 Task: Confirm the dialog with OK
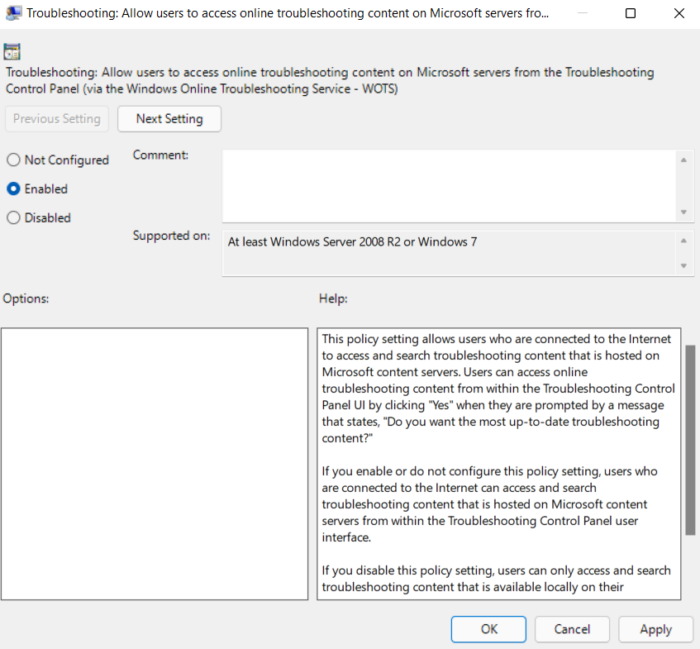(x=488, y=629)
